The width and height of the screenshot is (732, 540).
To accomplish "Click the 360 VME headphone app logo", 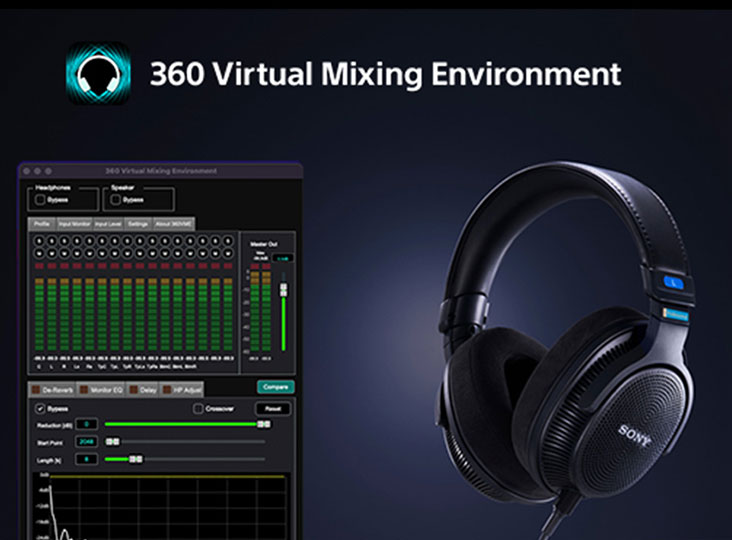I will tap(98, 74).
